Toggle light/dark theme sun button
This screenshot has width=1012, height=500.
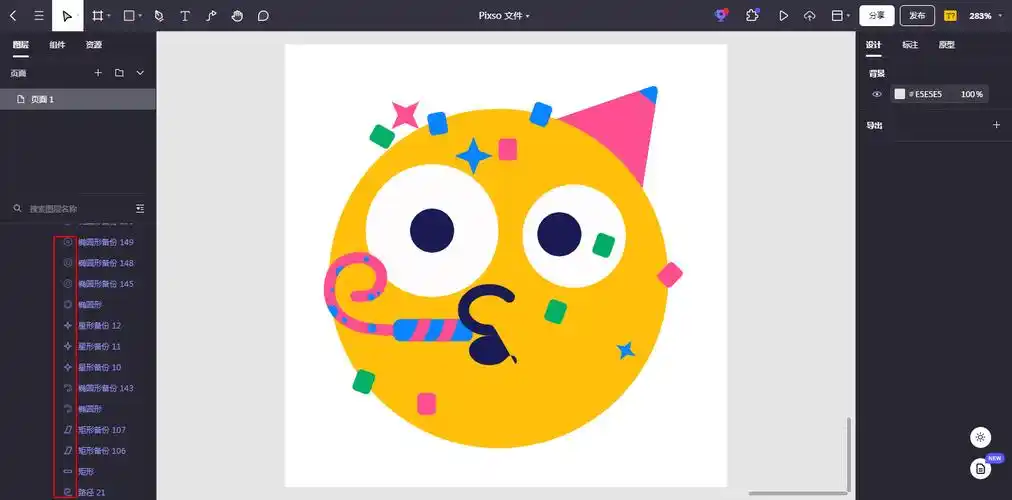(980, 437)
